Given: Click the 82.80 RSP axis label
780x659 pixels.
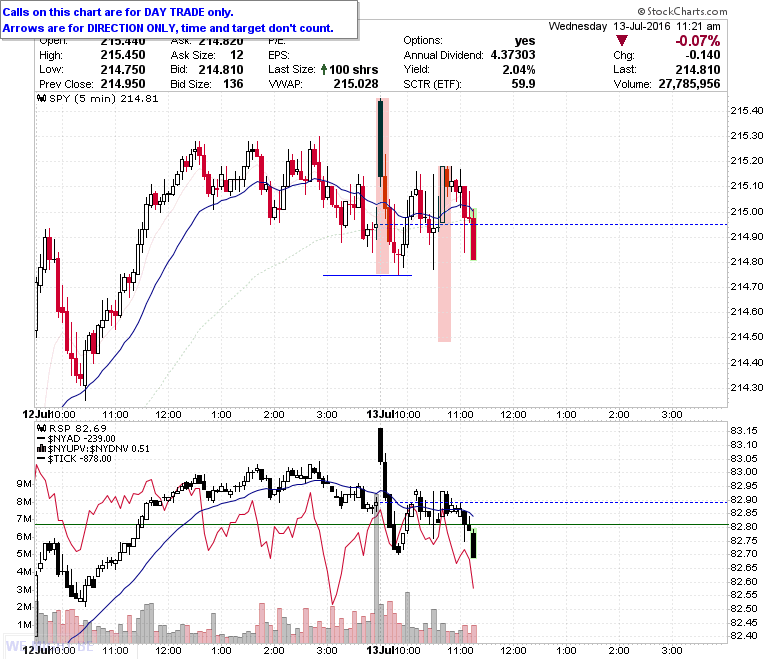Looking at the screenshot, I should coord(744,527).
